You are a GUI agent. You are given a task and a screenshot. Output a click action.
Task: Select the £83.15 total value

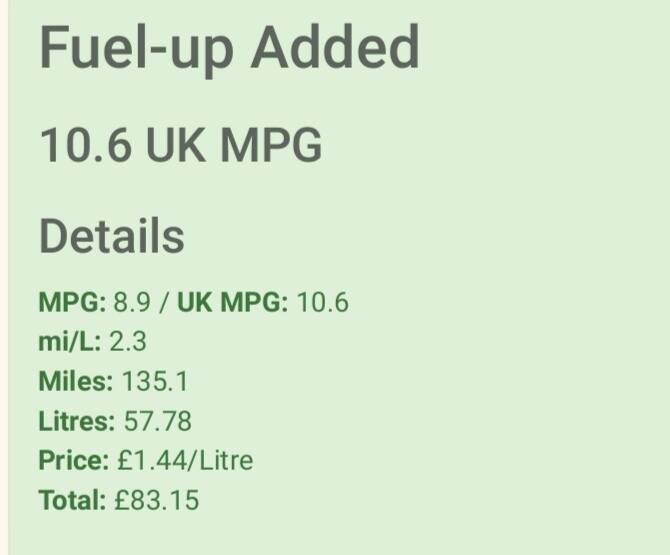coord(157,500)
